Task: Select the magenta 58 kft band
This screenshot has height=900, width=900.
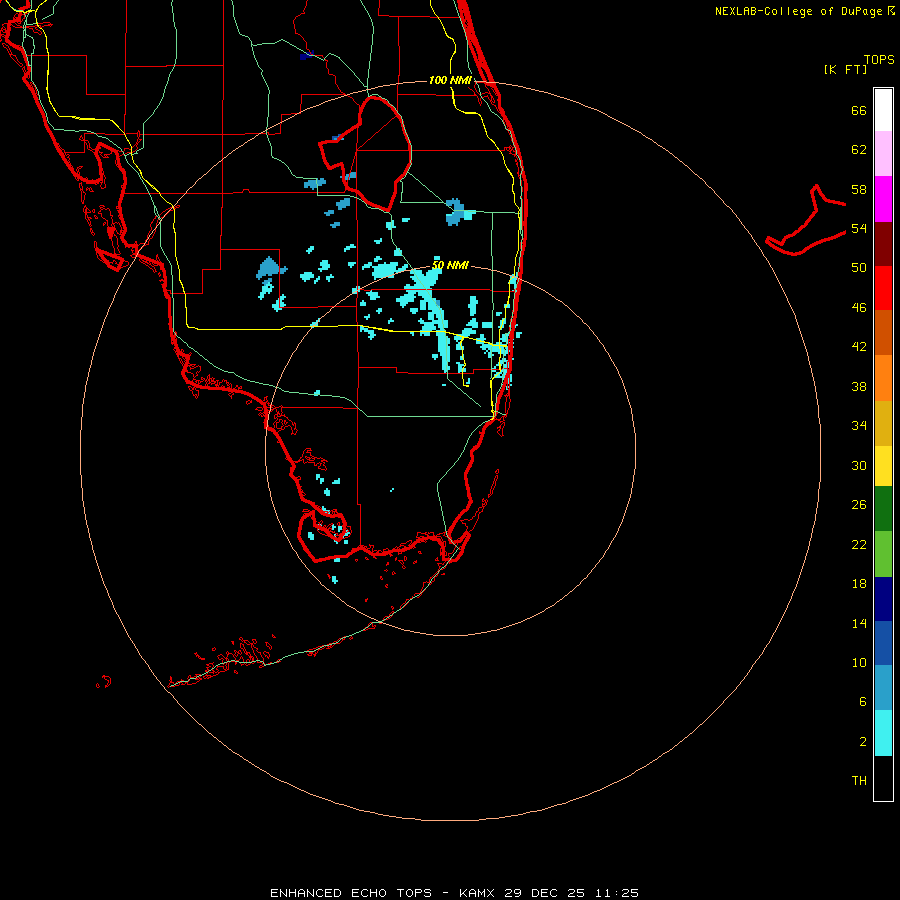Action: pyautogui.click(x=883, y=199)
